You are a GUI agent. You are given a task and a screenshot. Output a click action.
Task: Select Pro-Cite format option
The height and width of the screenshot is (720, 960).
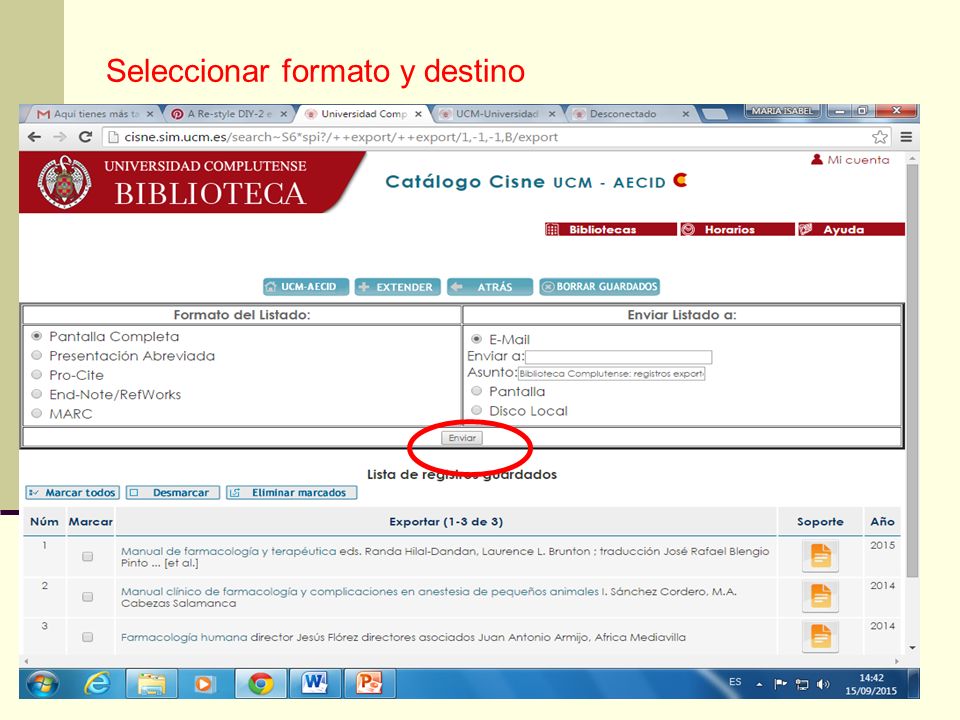point(37,375)
